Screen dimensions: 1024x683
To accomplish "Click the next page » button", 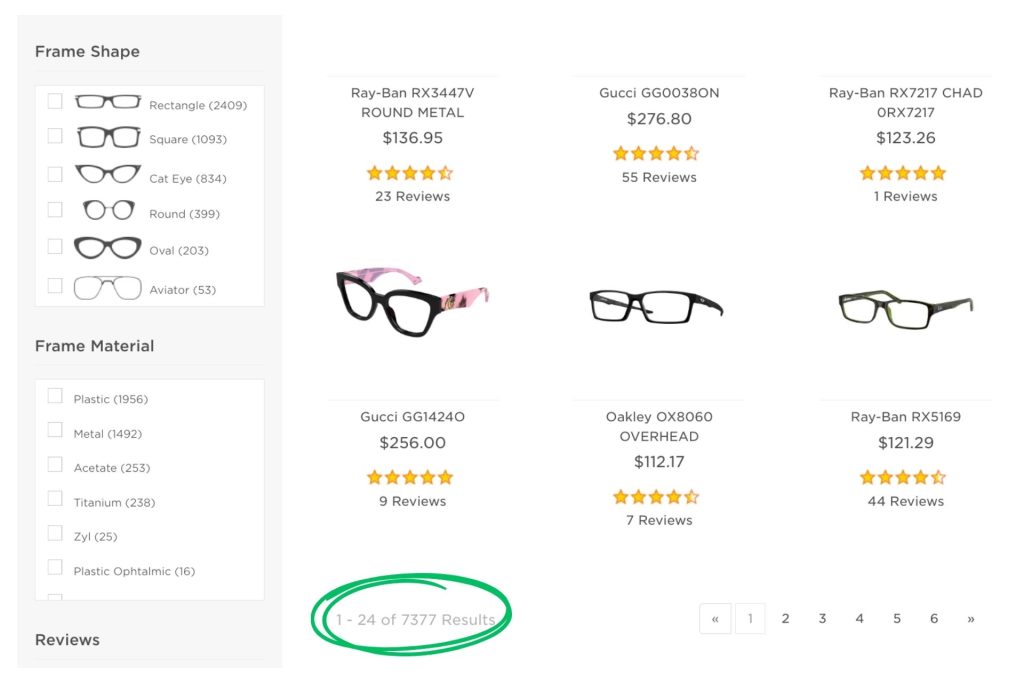I will tap(970, 618).
